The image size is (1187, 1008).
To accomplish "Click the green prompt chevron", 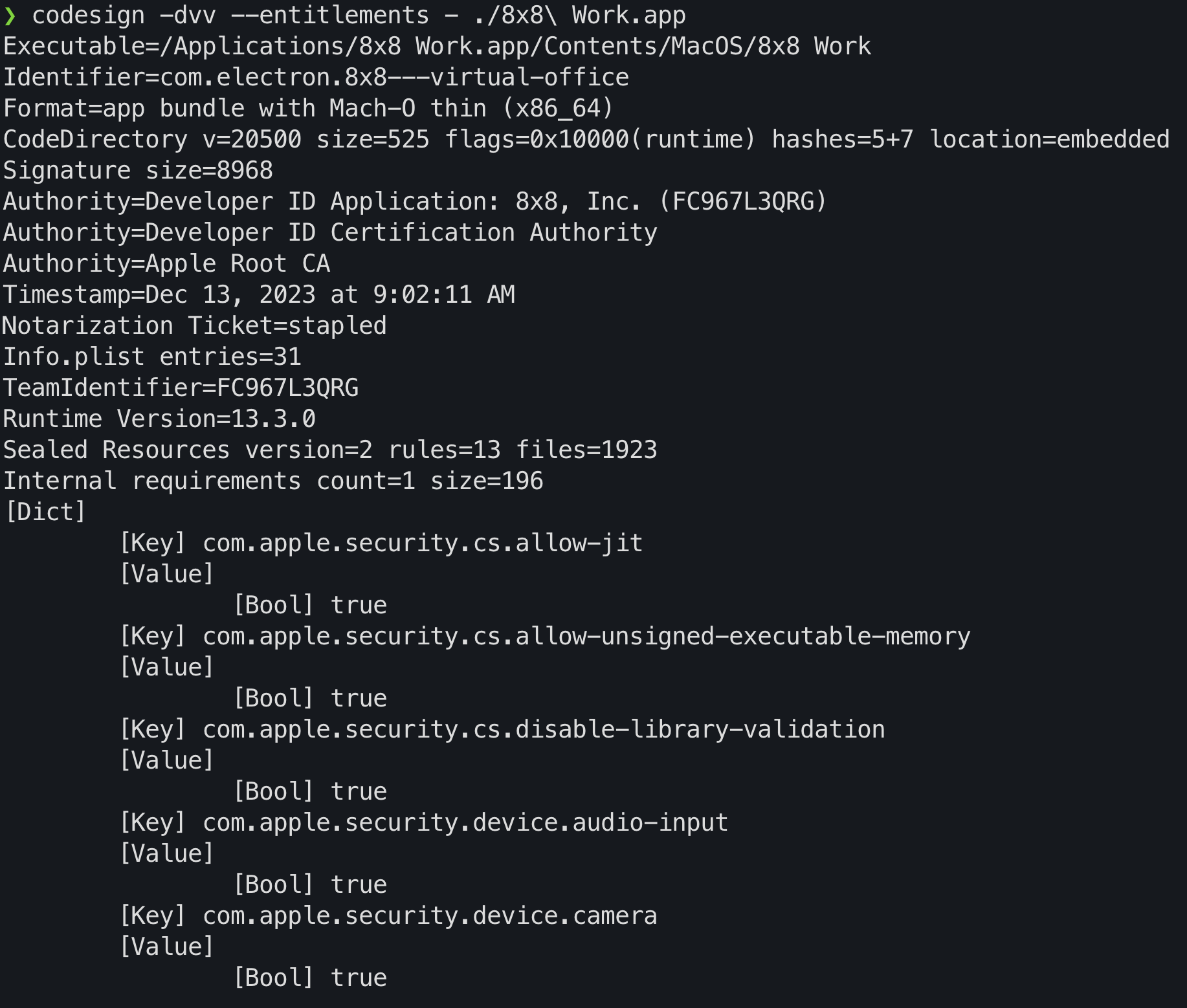I will click(10, 16).
